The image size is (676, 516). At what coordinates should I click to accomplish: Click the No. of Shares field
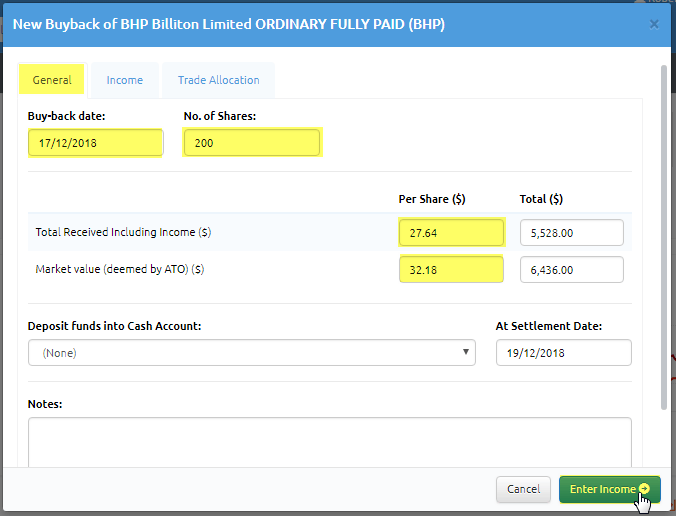click(x=252, y=143)
